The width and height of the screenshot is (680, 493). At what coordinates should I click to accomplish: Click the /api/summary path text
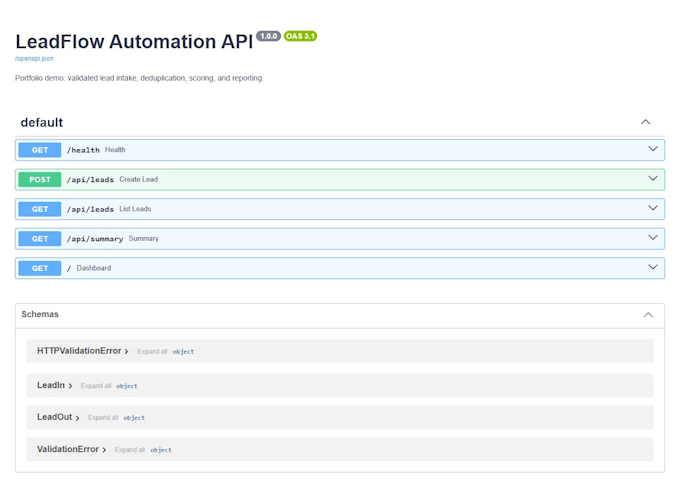tap(95, 239)
